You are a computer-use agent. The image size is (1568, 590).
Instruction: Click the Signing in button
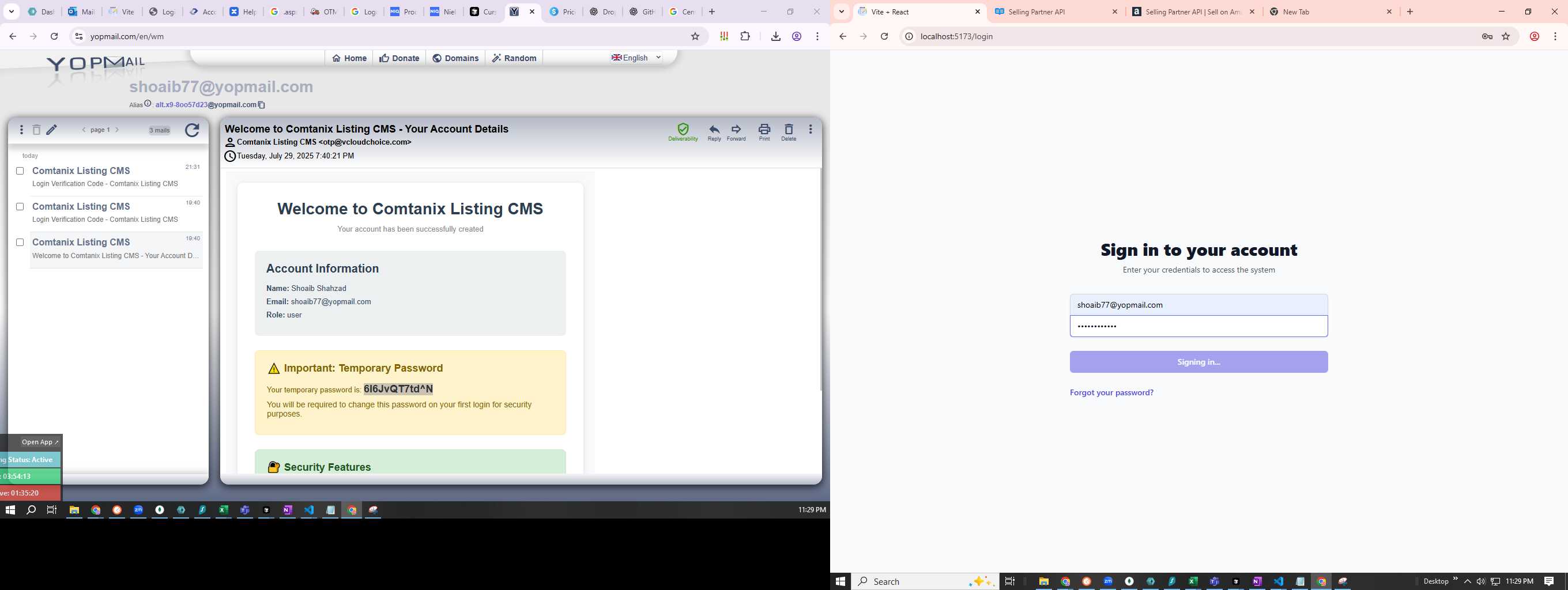click(1198, 362)
